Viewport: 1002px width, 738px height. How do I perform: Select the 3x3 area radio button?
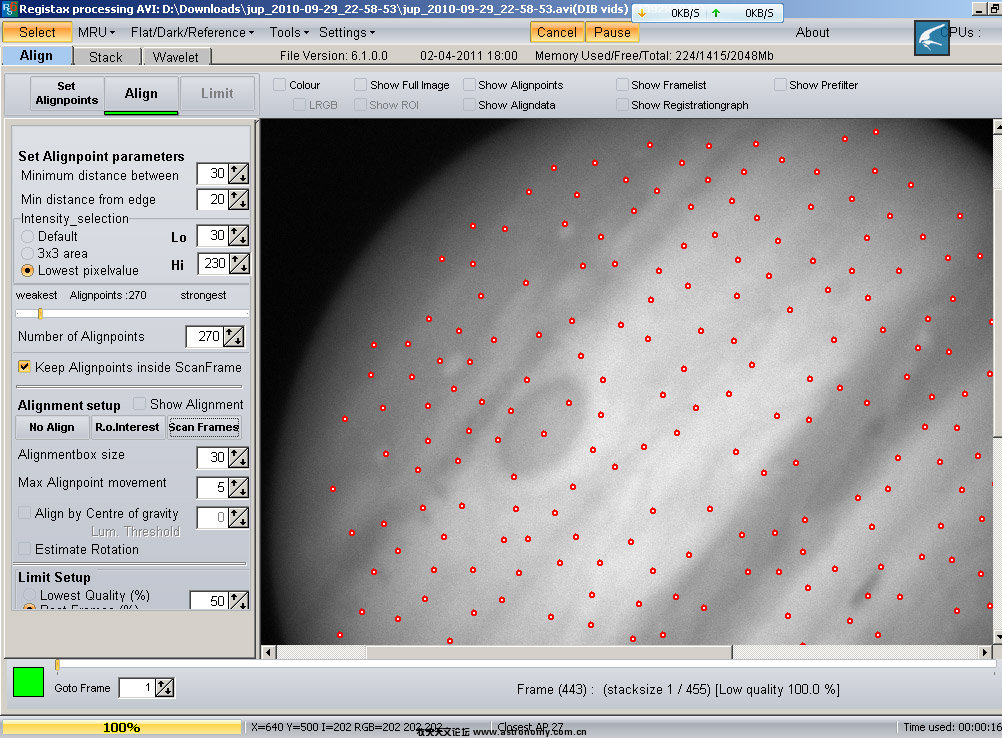tap(27, 254)
